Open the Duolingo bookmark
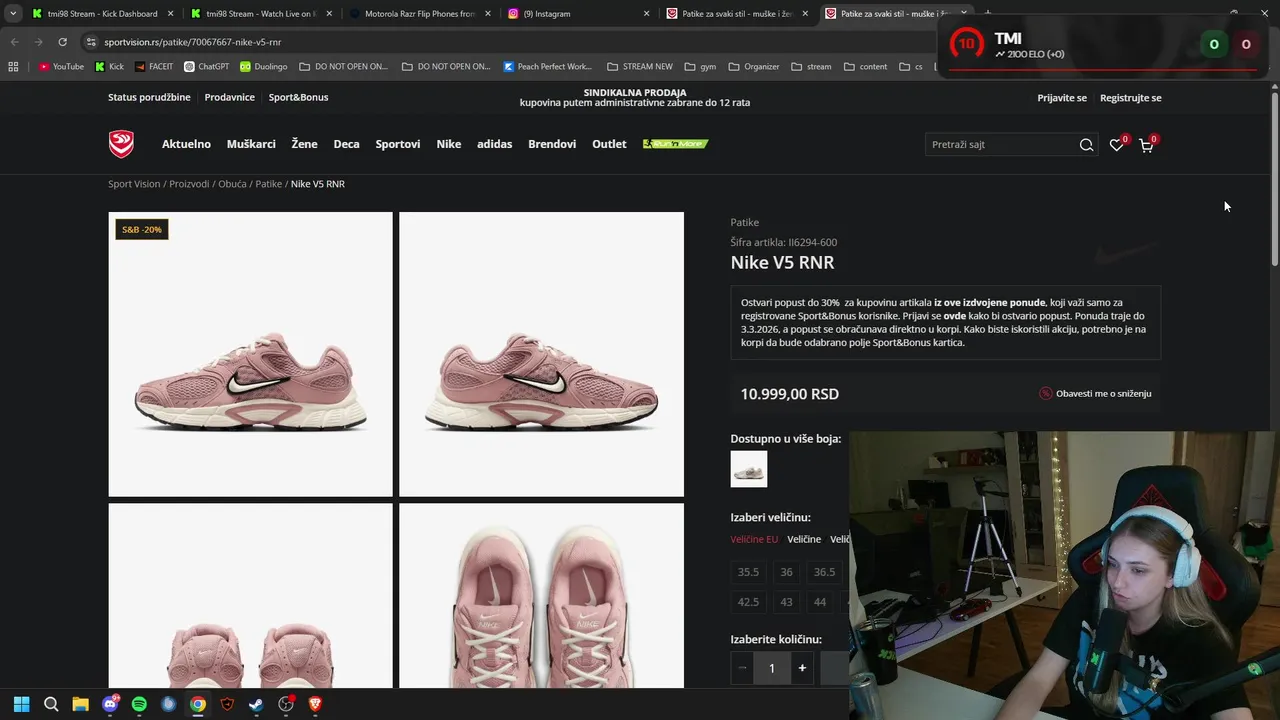Viewport: 1280px width, 720px height. coord(264,67)
